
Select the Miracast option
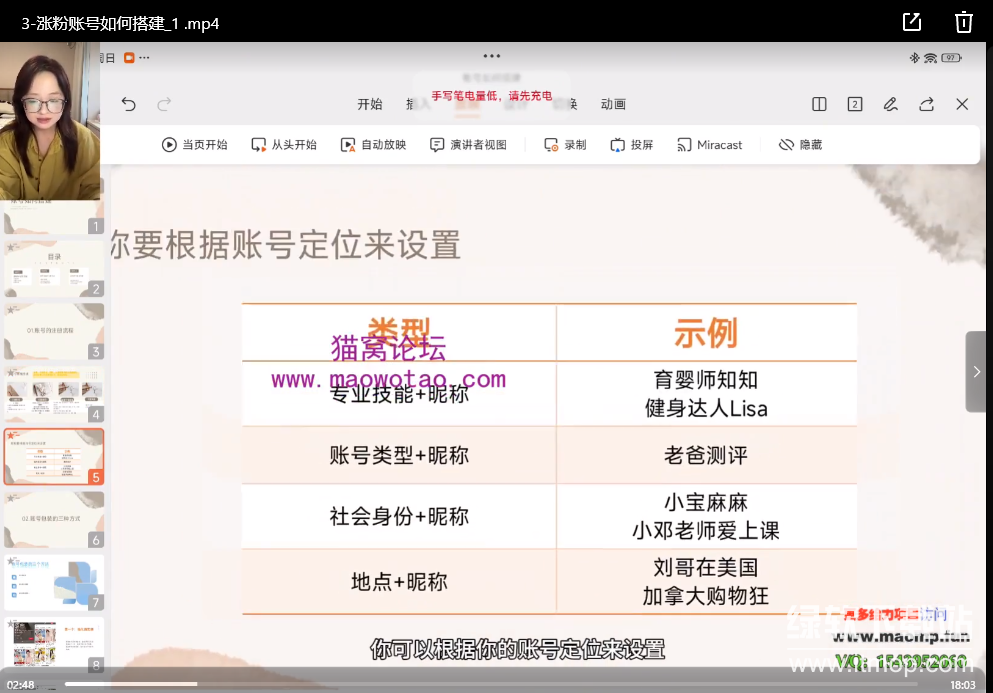point(709,145)
